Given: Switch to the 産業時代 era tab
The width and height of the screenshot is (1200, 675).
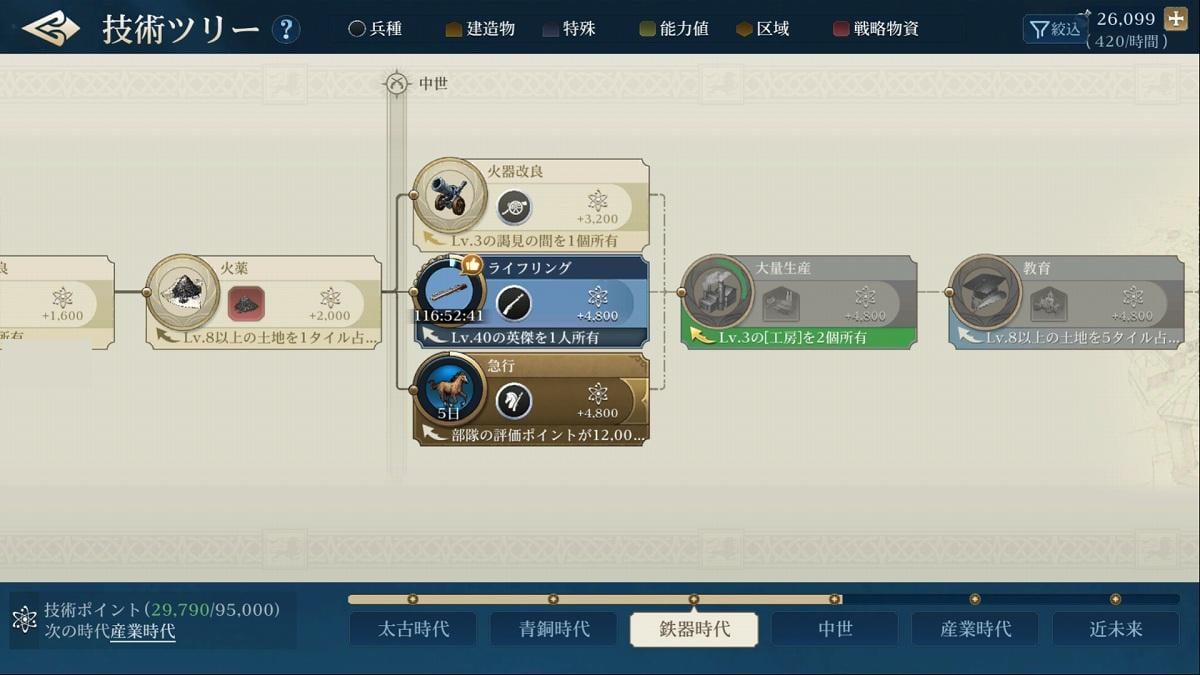Looking at the screenshot, I should pyautogui.click(x=975, y=629).
